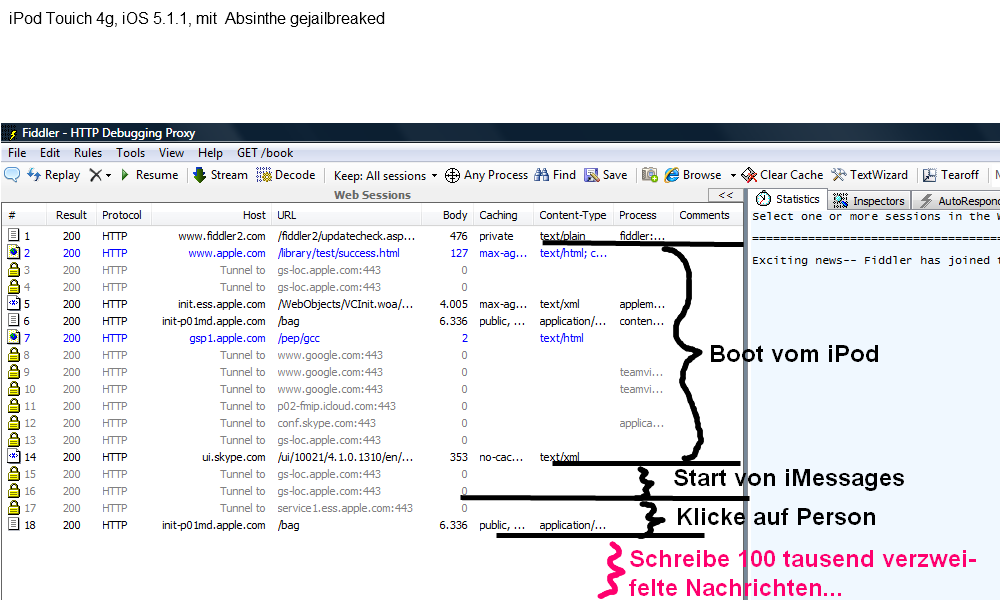Click the Browse button
The width and height of the screenshot is (1000, 600).
(x=693, y=175)
